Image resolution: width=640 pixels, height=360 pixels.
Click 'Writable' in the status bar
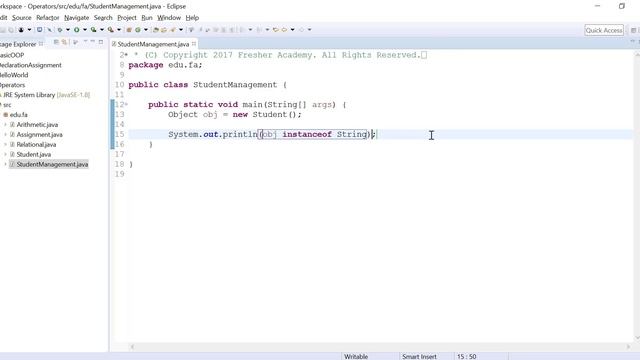point(356,356)
